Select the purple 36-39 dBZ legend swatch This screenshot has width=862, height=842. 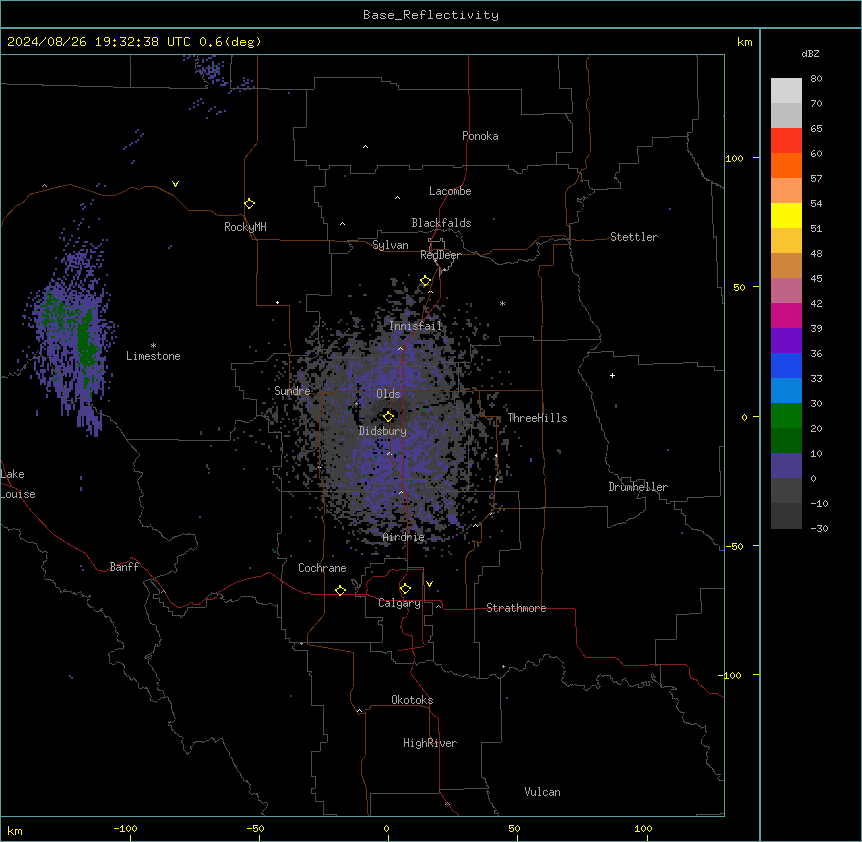[x=786, y=341]
